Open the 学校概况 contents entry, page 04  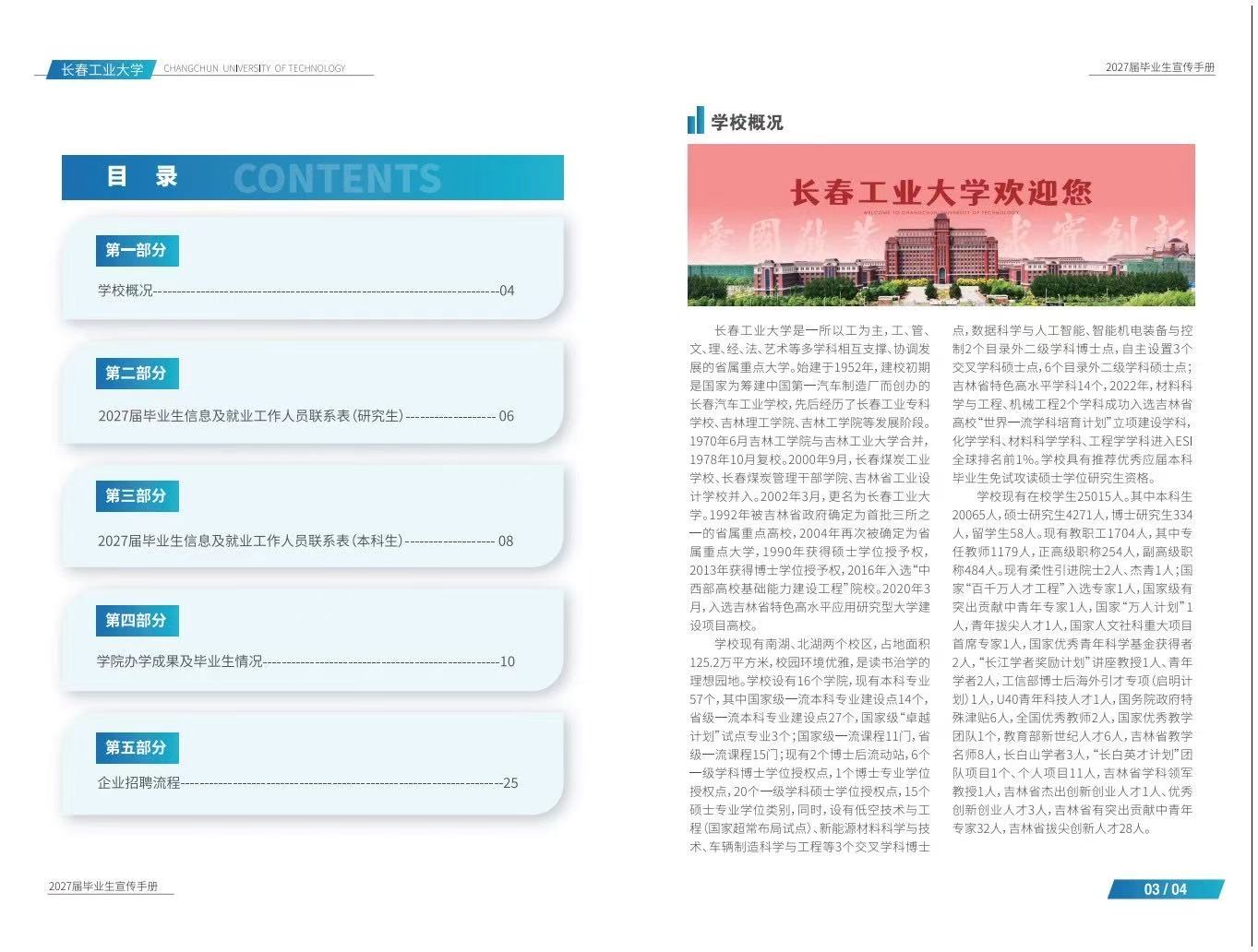(x=306, y=291)
